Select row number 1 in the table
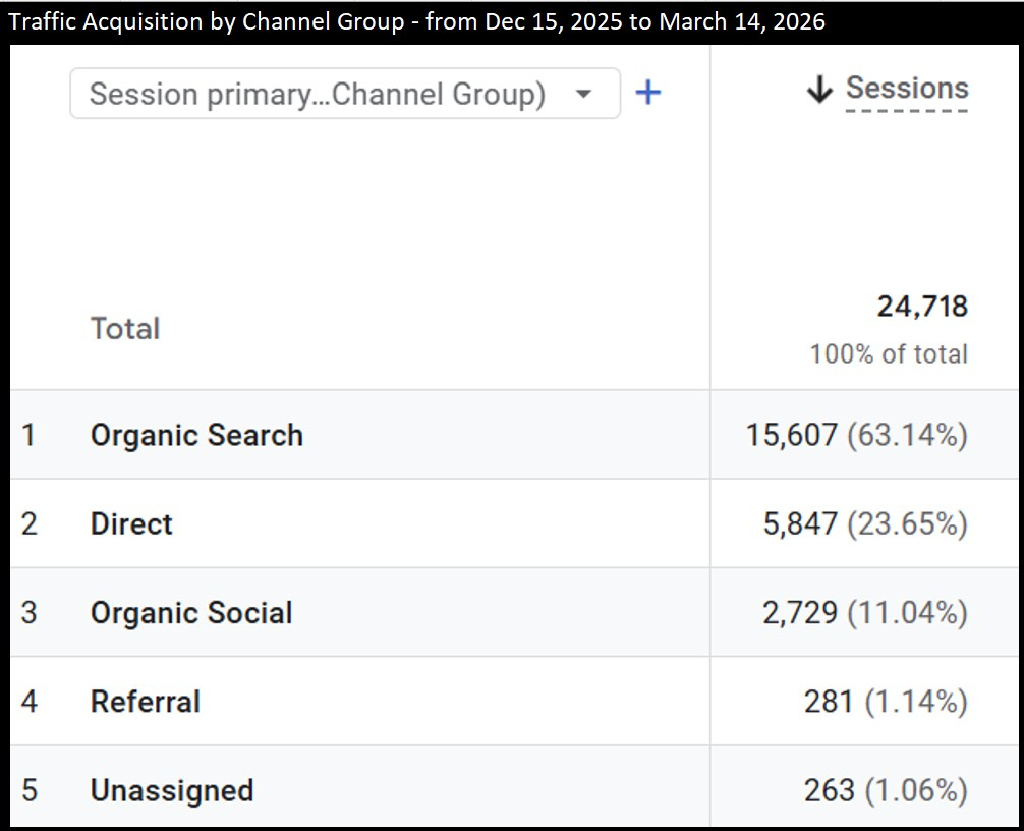 [29, 435]
